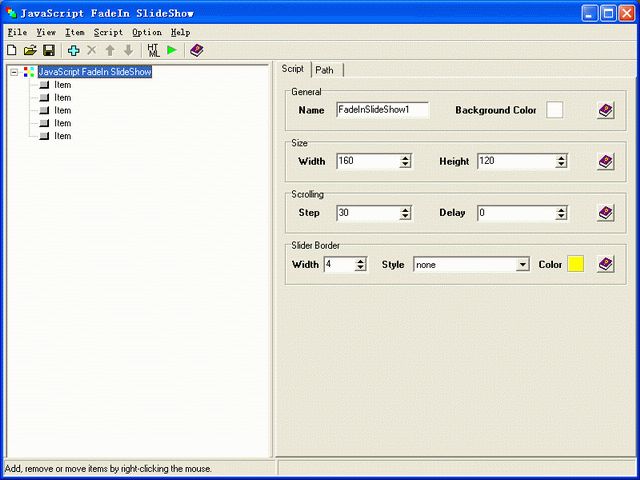Pick the yellow border Color swatch
The height and width of the screenshot is (480, 640).
pyautogui.click(x=575, y=264)
